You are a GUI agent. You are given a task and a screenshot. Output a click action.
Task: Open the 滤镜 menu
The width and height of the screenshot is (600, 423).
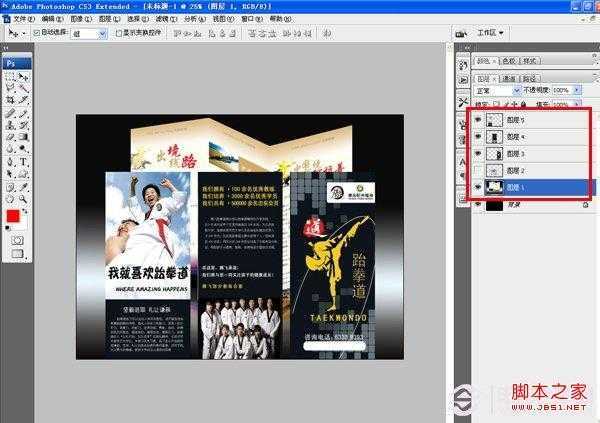tap(166, 19)
